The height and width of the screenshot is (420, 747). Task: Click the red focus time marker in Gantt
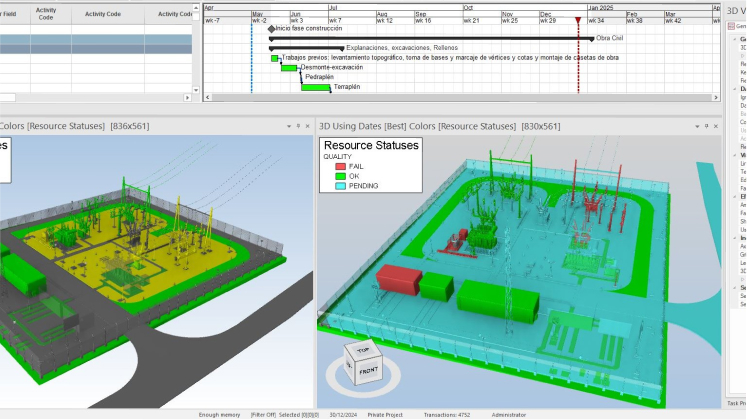[578, 20]
